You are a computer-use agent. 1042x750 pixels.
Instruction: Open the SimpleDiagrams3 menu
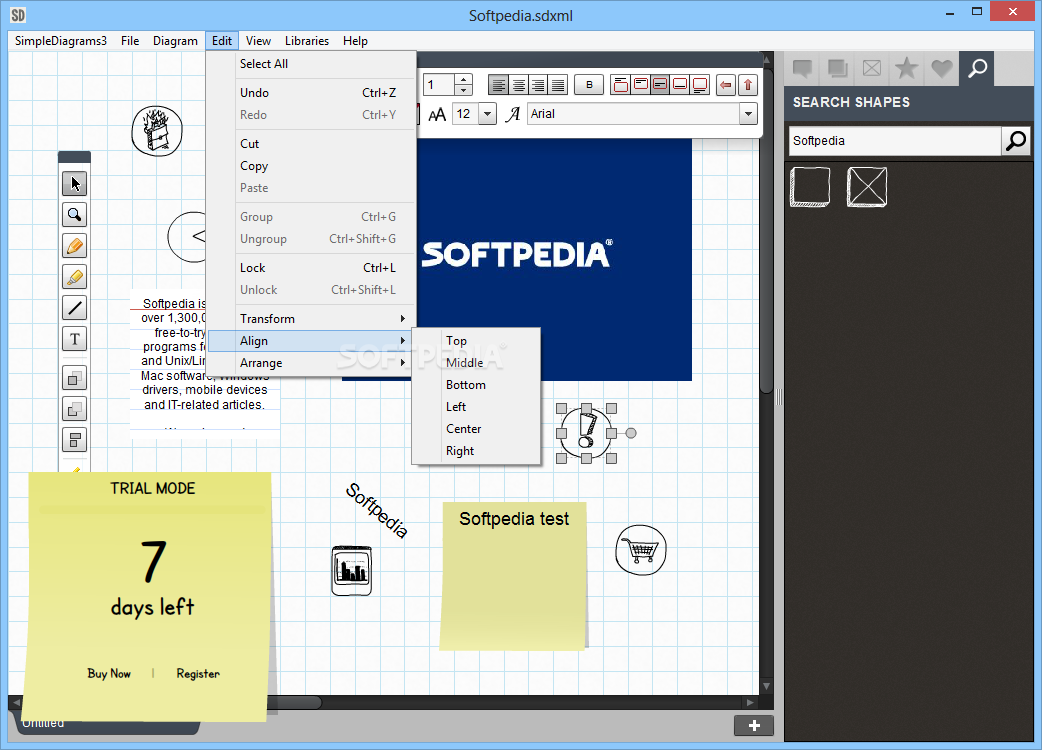(x=60, y=41)
